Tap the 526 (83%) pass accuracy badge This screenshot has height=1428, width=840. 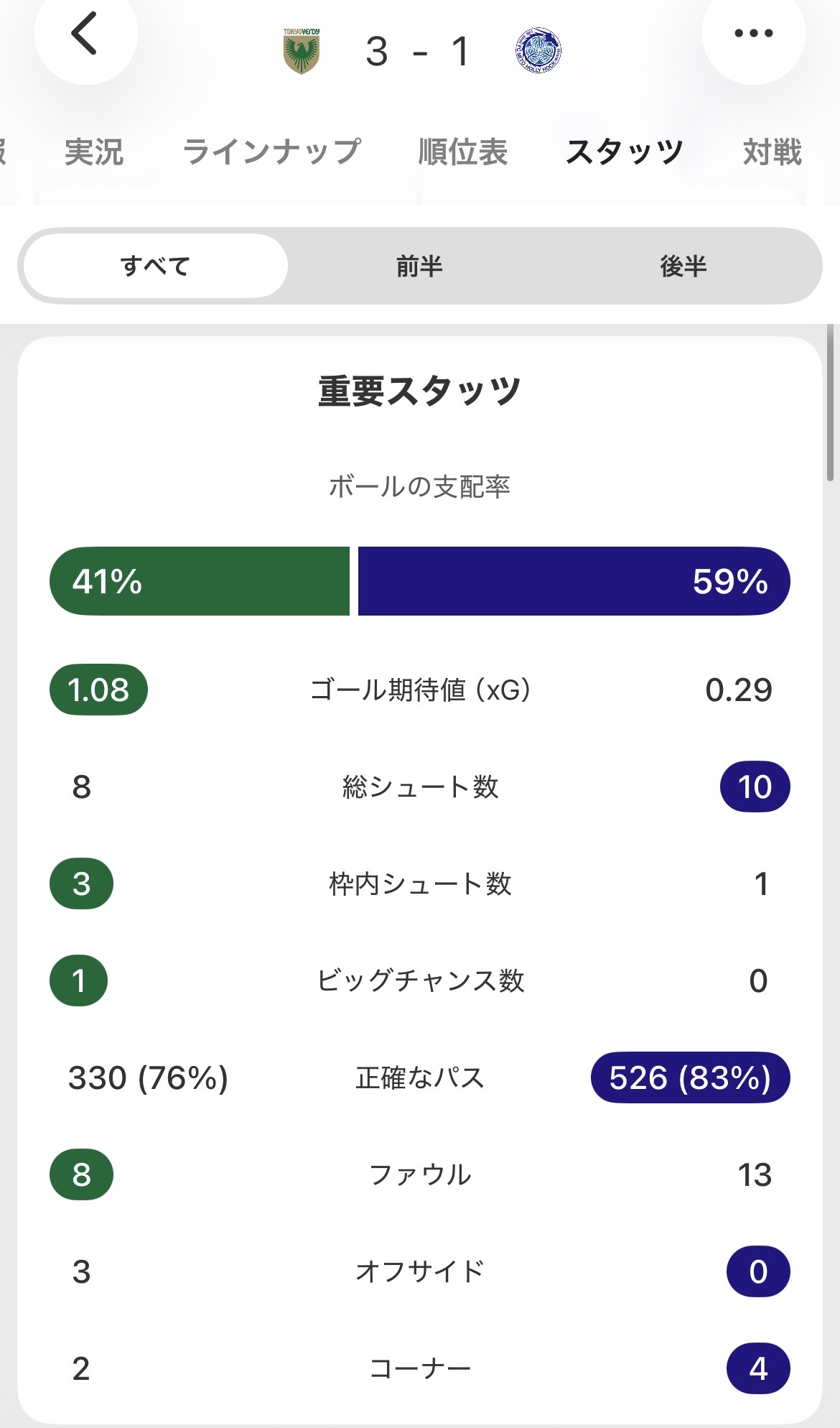[x=690, y=1078]
